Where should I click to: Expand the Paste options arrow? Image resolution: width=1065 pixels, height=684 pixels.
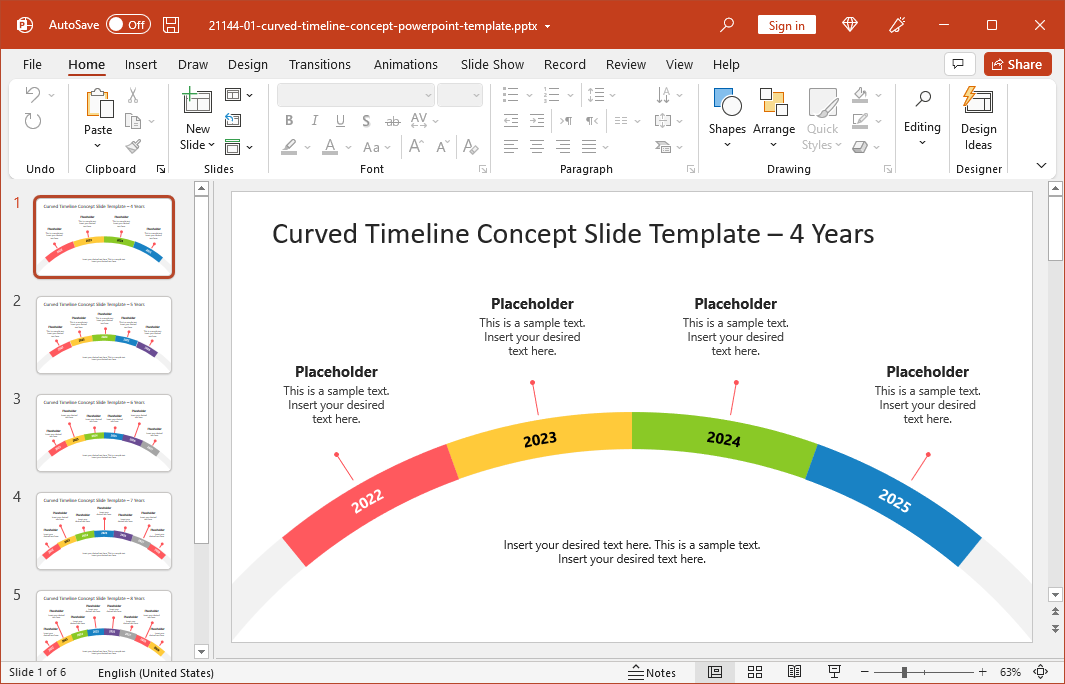[x=98, y=145]
